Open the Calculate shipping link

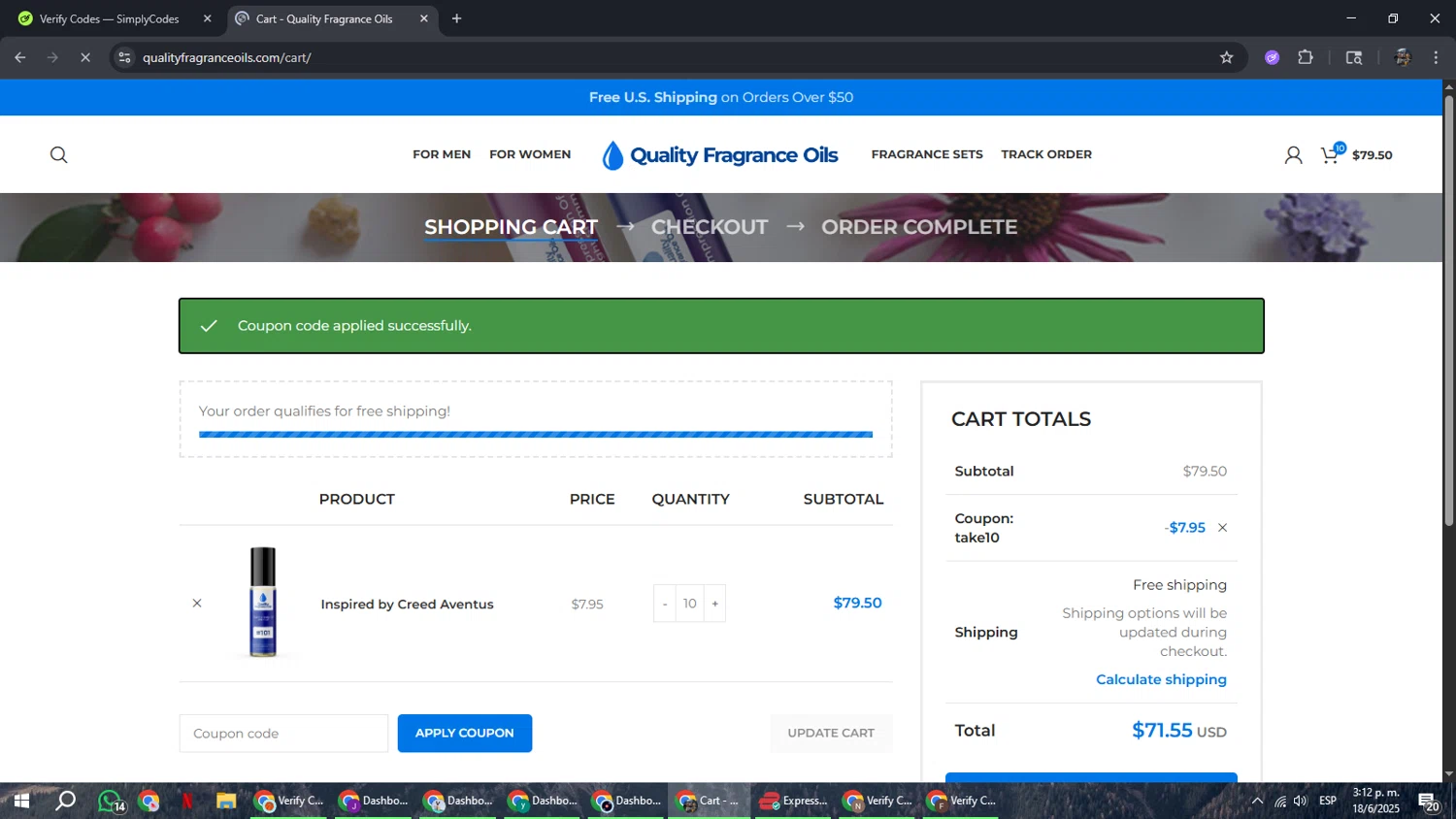1161,679
